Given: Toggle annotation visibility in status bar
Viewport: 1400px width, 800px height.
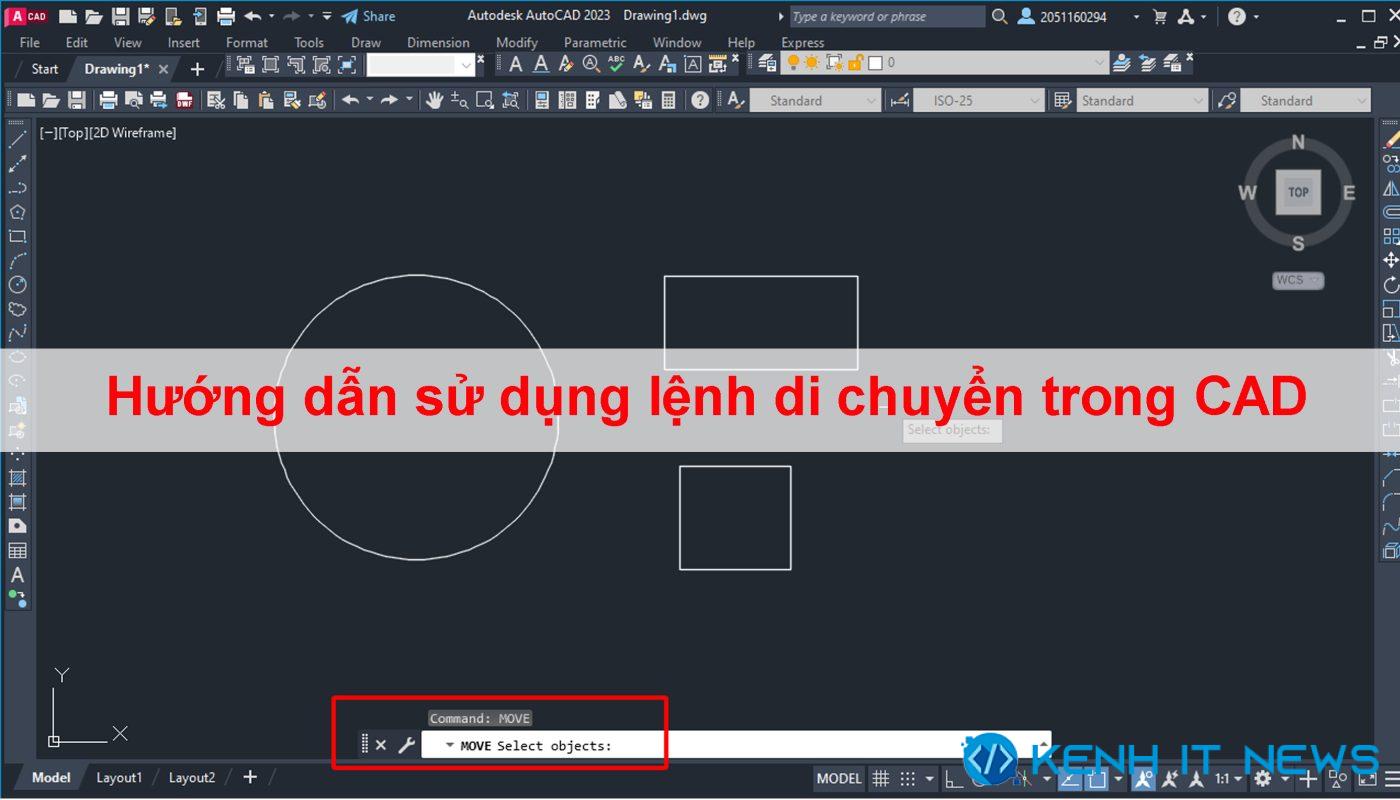Looking at the screenshot, I should 1144,779.
